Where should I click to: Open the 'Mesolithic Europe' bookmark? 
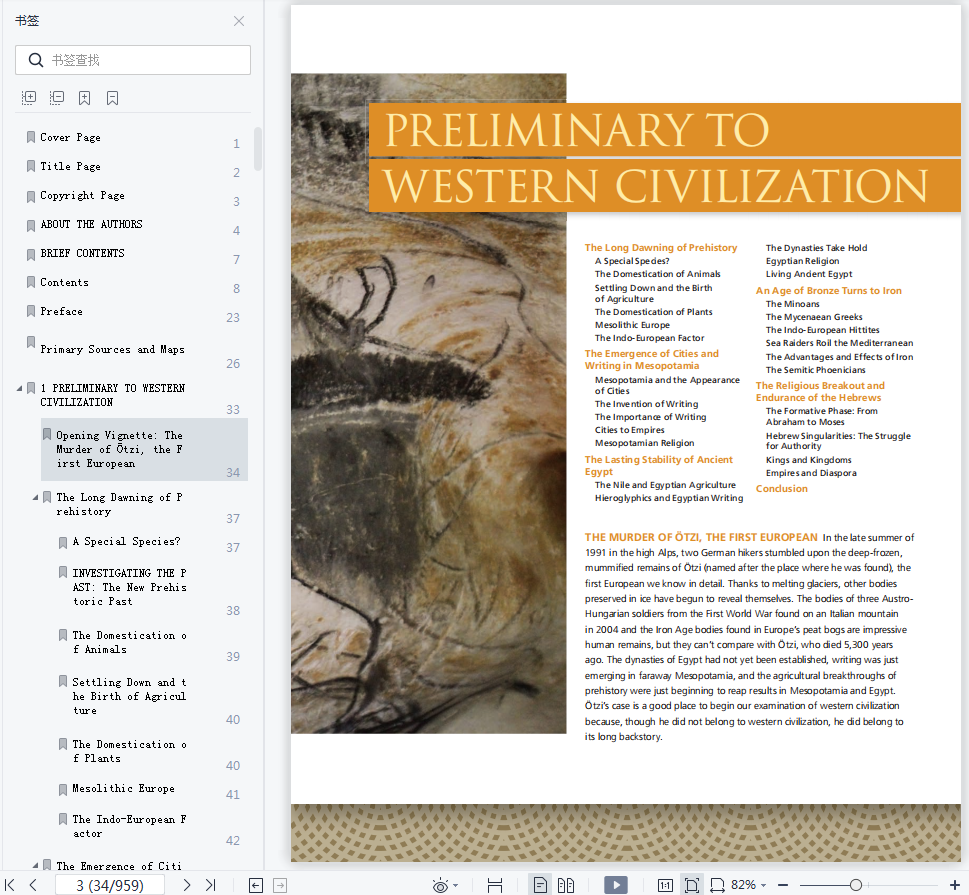point(124,789)
